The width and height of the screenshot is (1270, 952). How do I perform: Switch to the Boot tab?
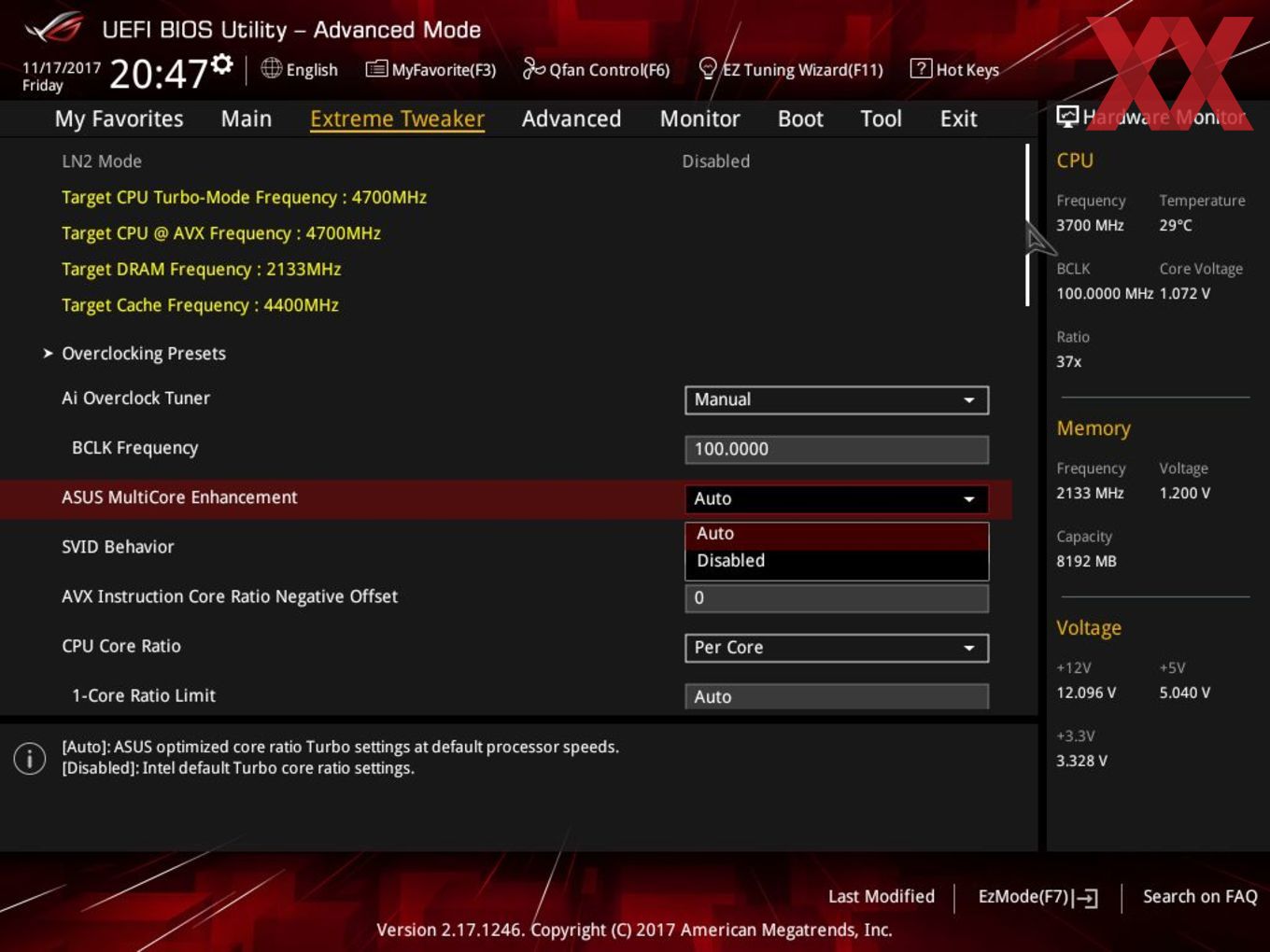[800, 119]
